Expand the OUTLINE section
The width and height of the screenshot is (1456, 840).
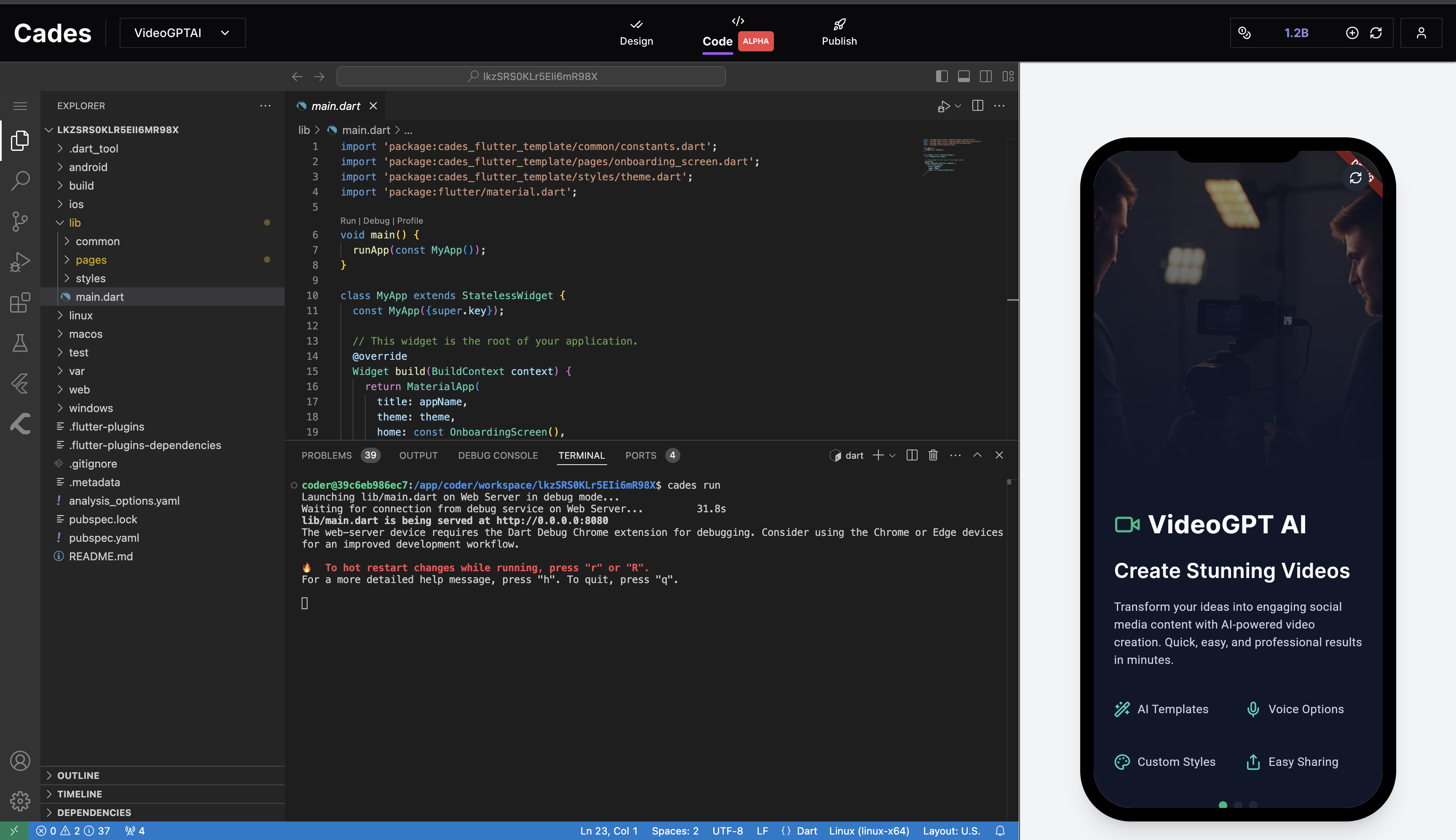click(163, 776)
